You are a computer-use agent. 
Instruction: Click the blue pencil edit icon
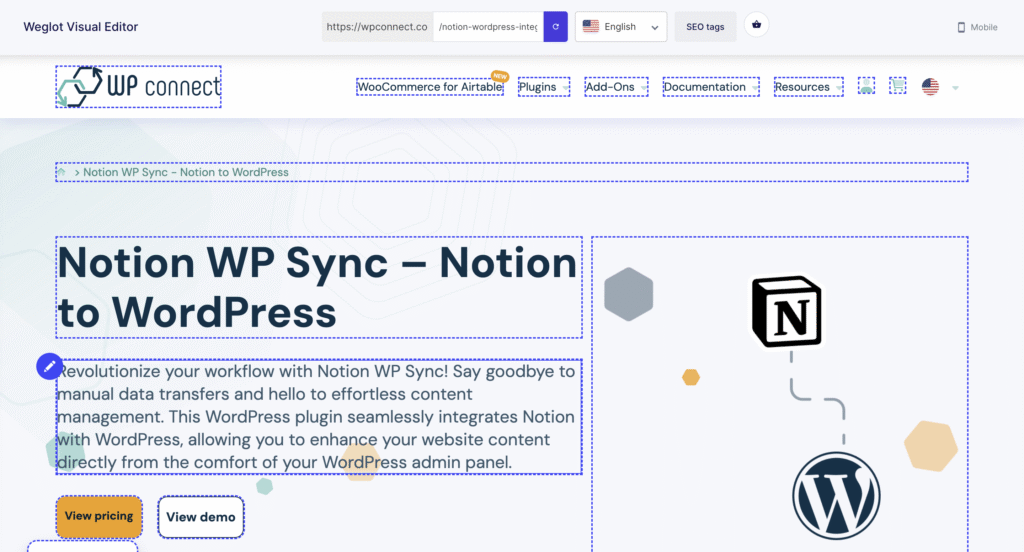click(x=50, y=366)
